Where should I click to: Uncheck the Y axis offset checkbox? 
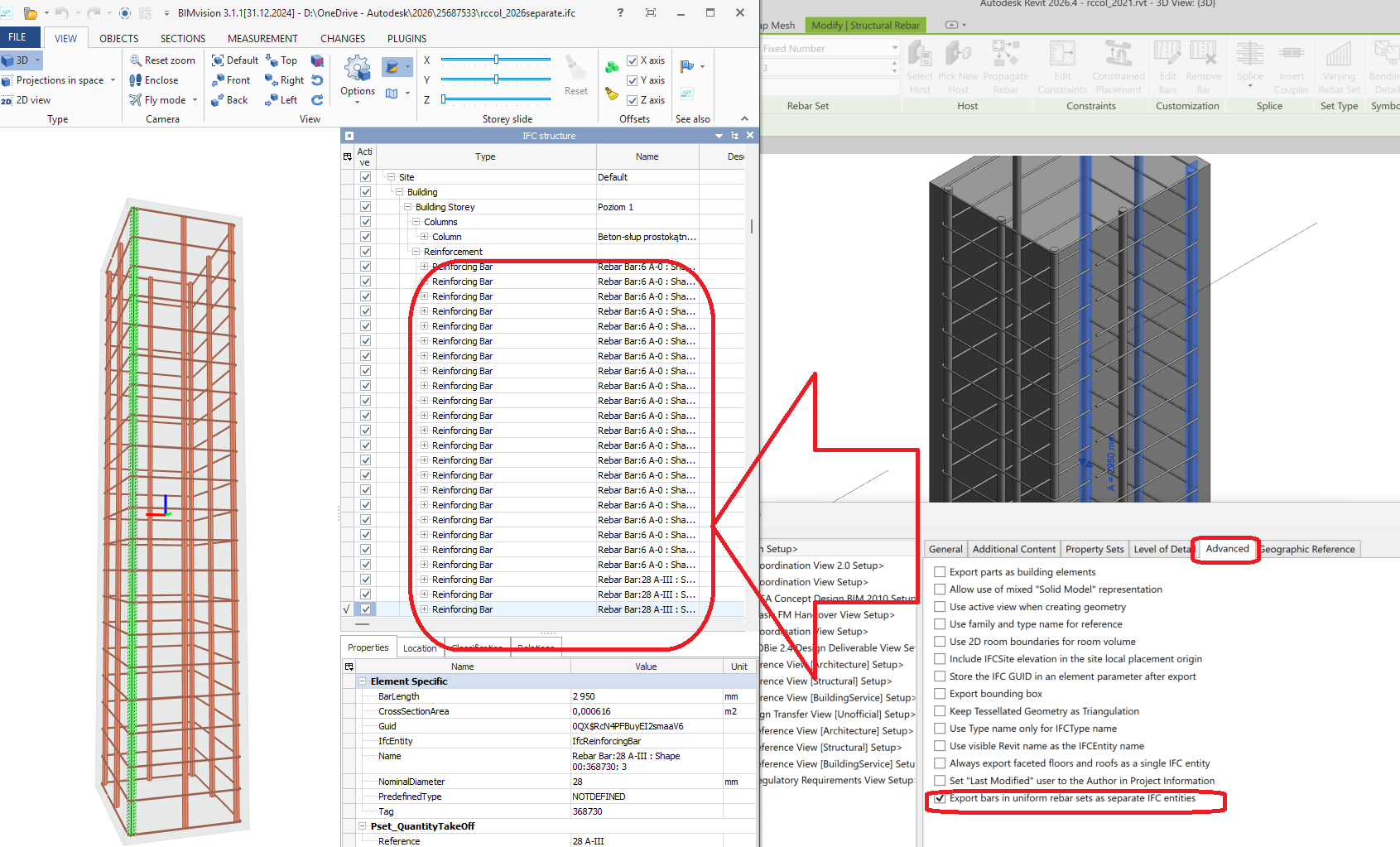point(633,80)
